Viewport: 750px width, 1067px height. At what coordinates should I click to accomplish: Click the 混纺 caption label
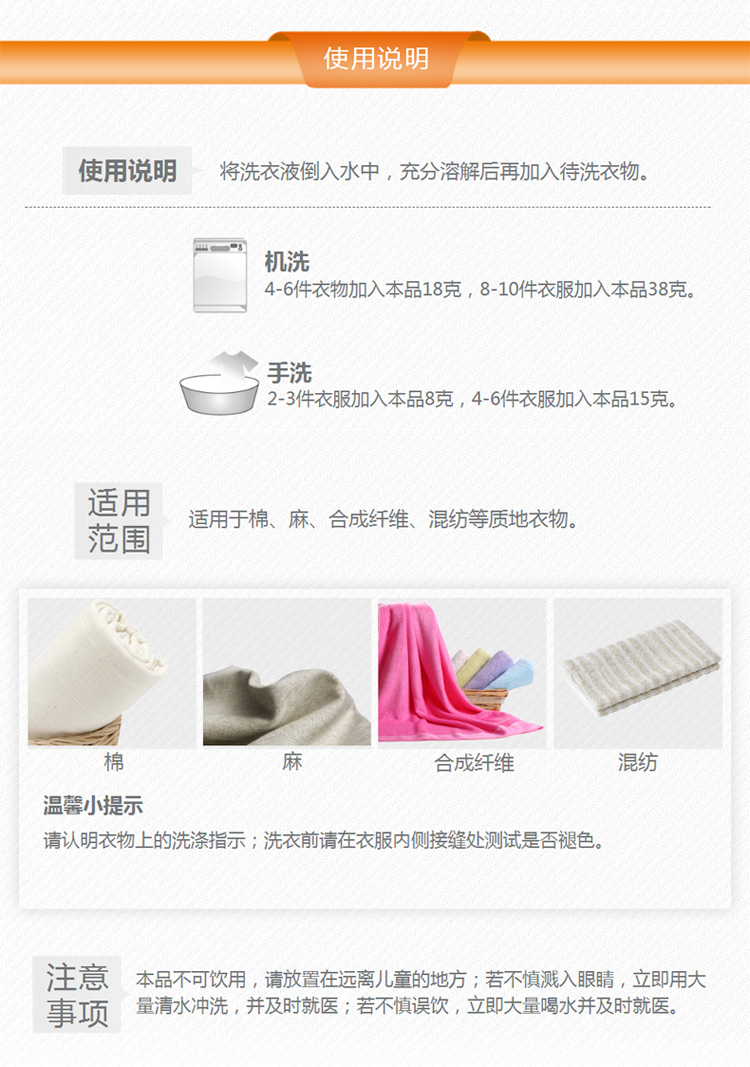click(638, 762)
